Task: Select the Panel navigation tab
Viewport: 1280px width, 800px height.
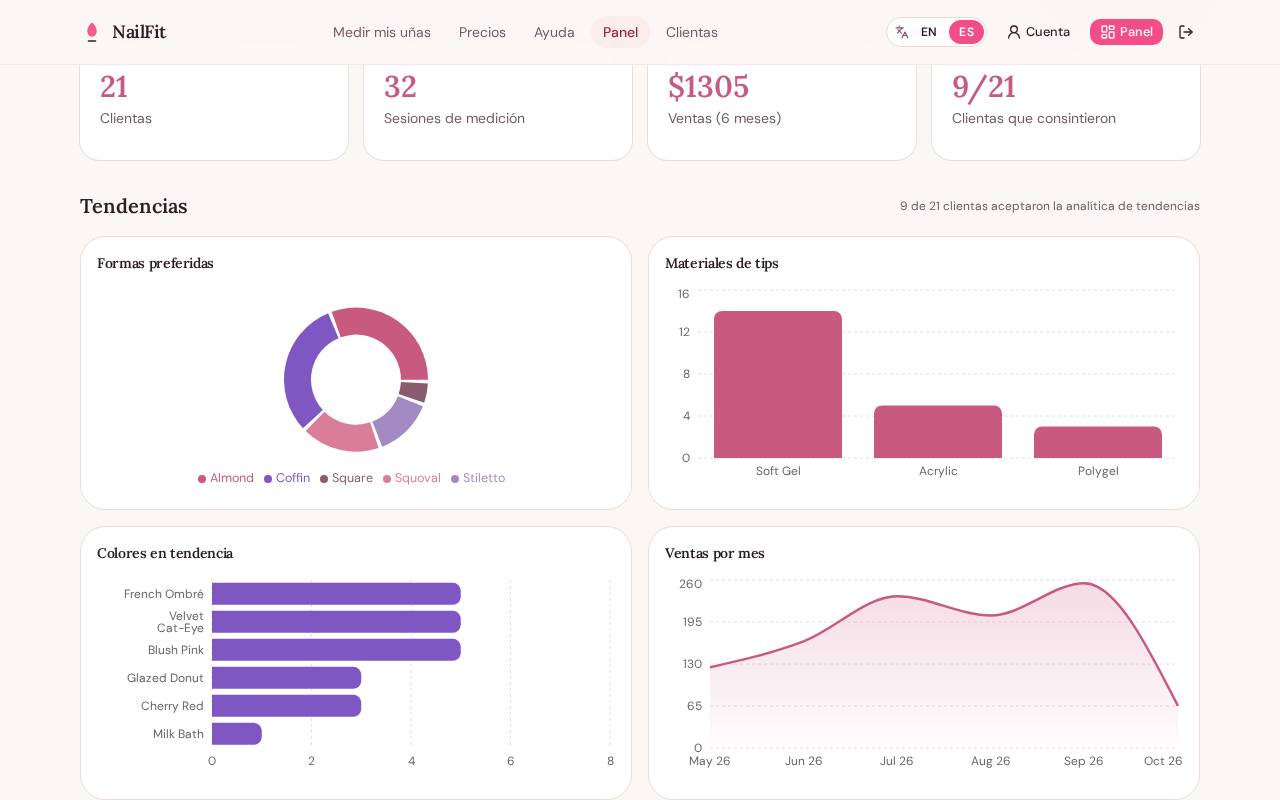Action: tap(620, 32)
